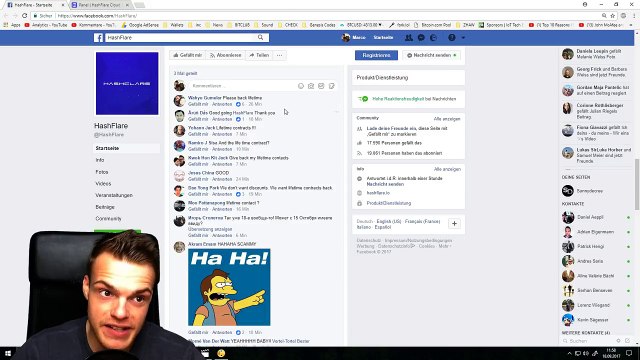This screenshot has width=640, height=360.
Task: Like the Kwok Hon Kit Jack comment
Action: coord(198,164)
